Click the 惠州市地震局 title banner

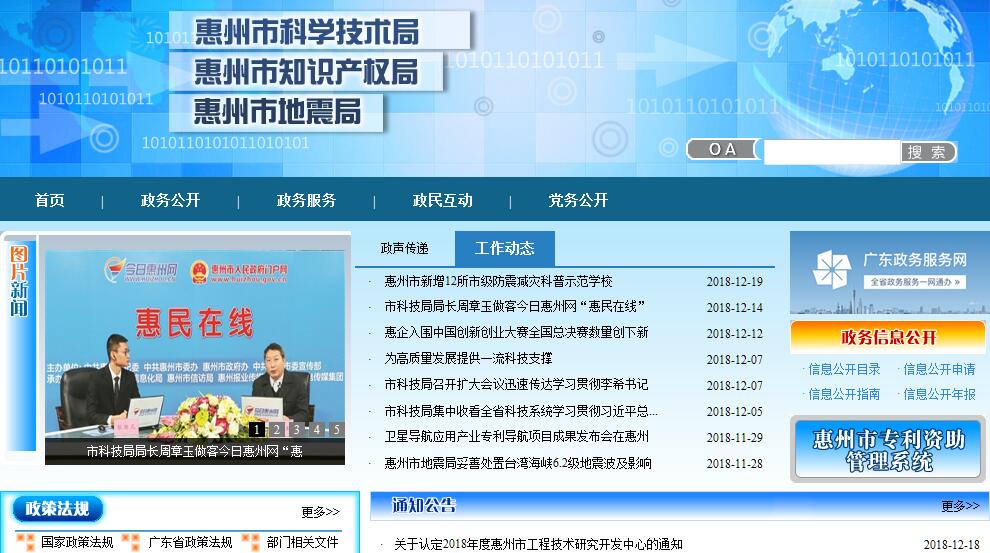point(277,112)
